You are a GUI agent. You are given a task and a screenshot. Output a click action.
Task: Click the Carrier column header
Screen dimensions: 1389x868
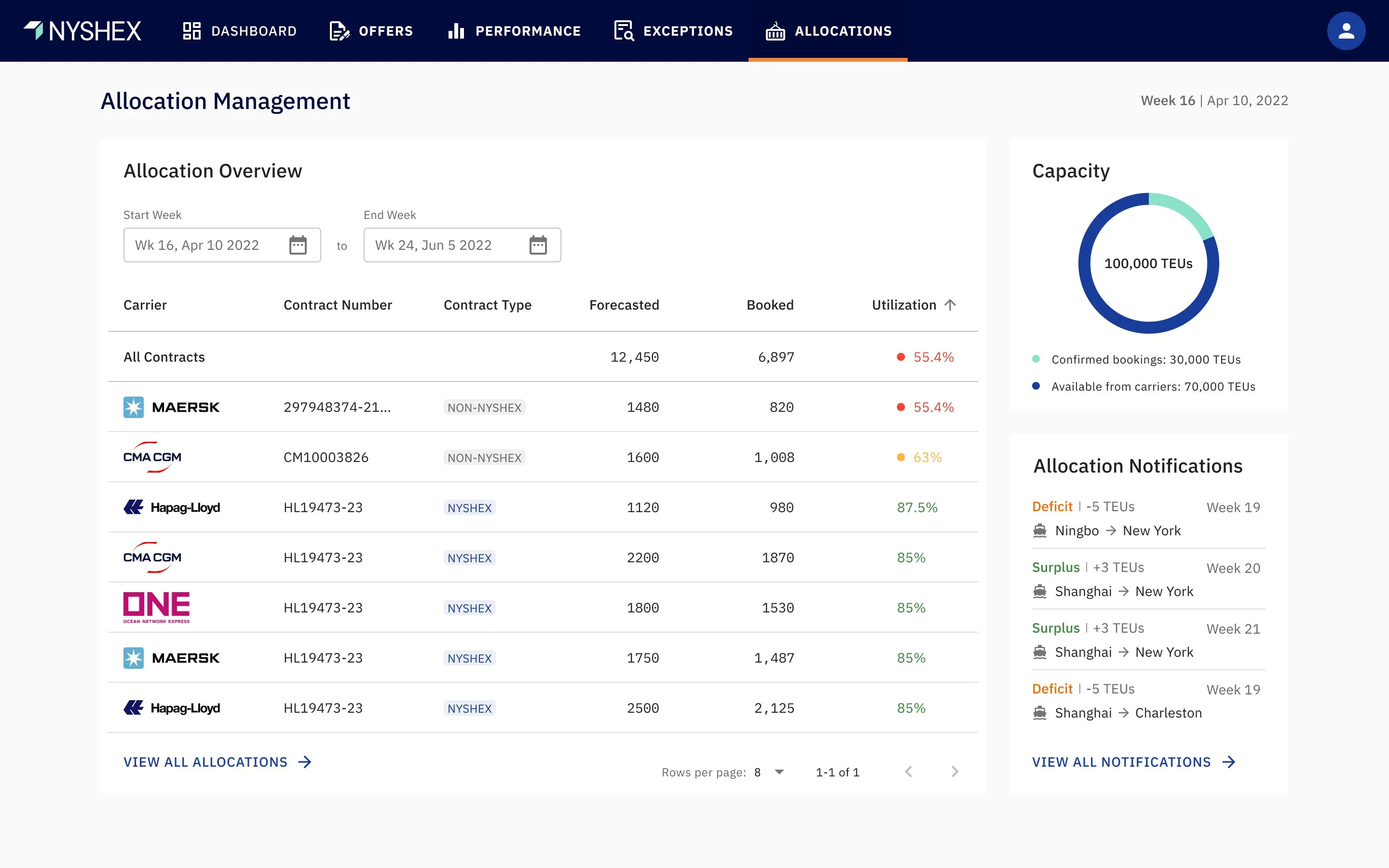[145, 305]
